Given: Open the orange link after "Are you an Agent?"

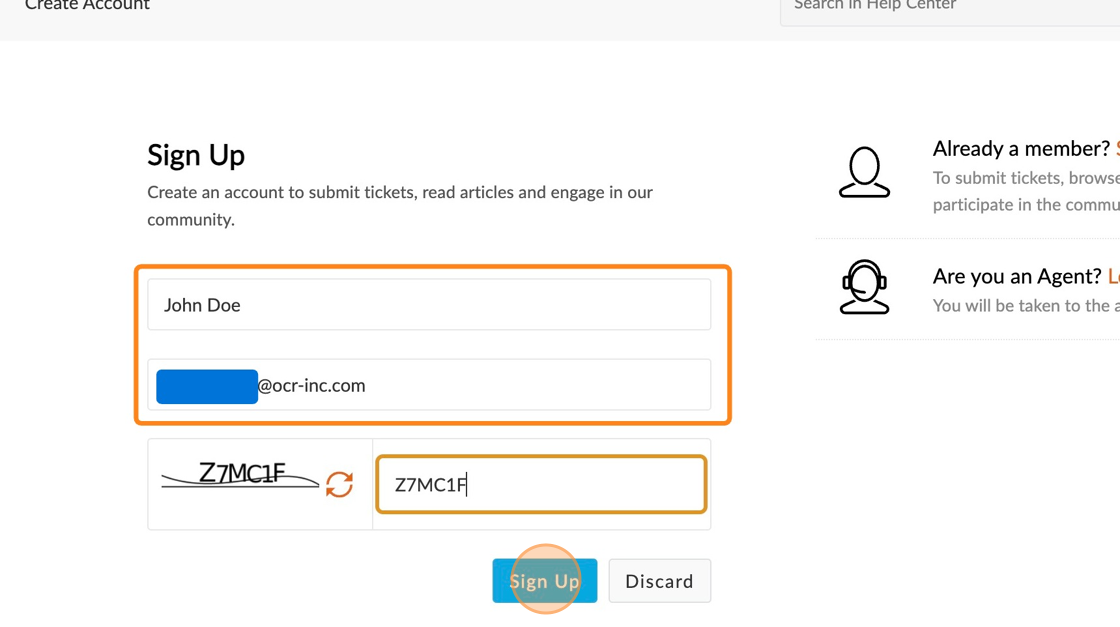Looking at the screenshot, I should click(x=1113, y=276).
